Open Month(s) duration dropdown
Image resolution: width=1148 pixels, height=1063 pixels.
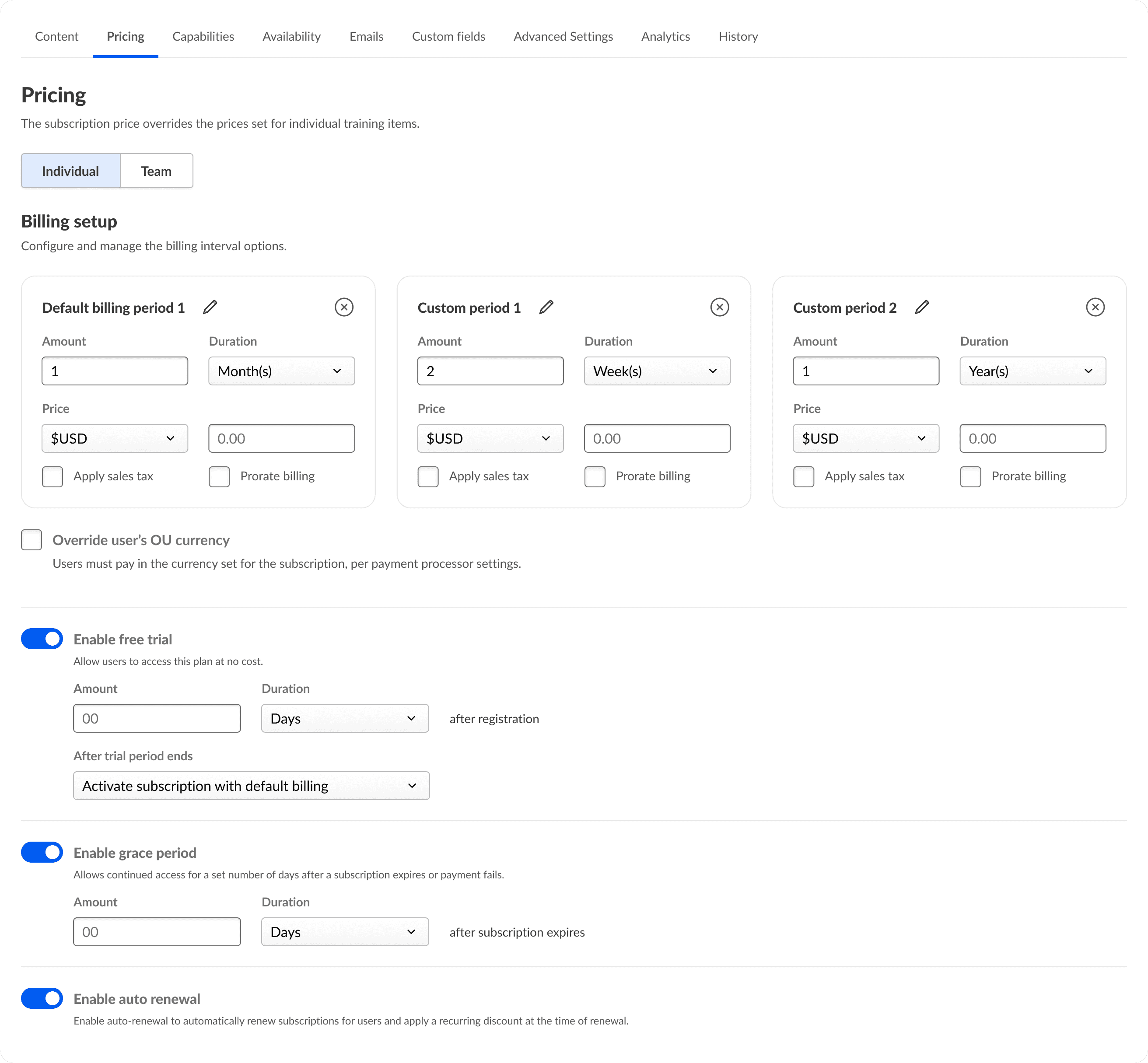point(281,371)
